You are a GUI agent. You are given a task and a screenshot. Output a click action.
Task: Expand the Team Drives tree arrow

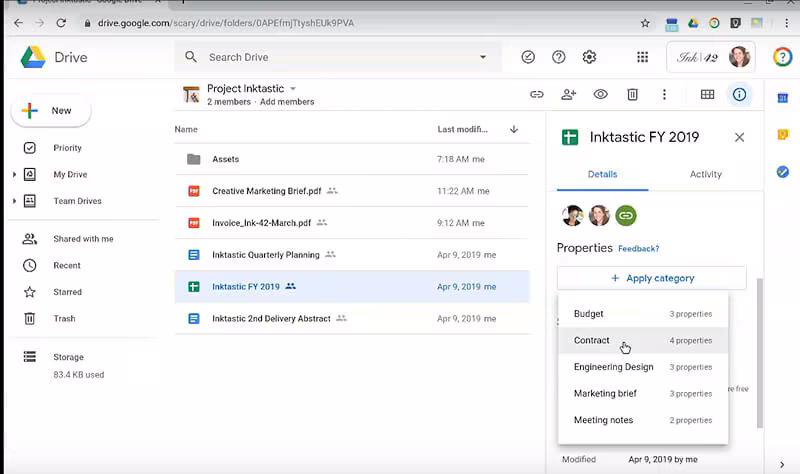click(14, 201)
